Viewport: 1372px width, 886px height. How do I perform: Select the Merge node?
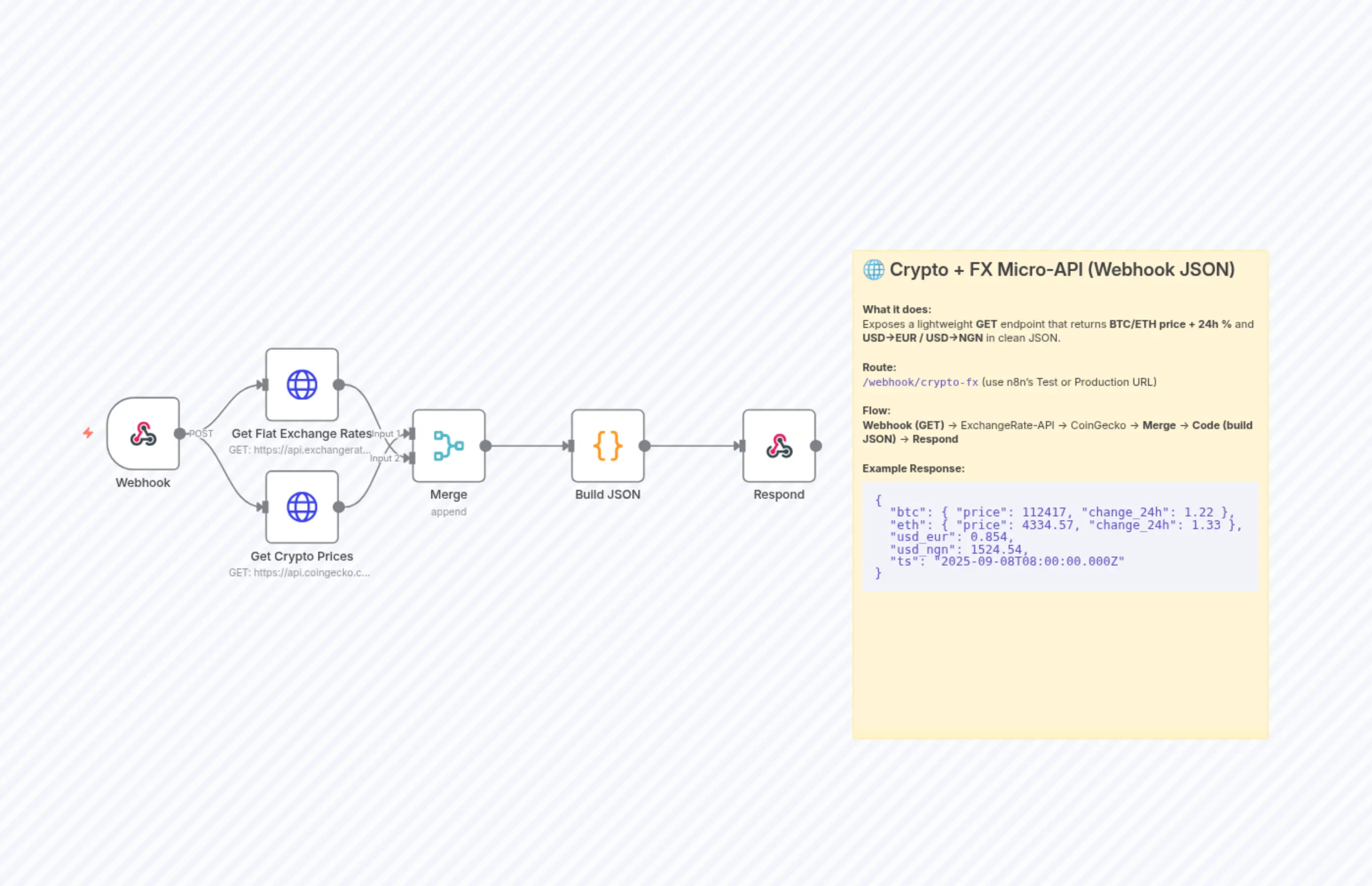coord(448,446)
